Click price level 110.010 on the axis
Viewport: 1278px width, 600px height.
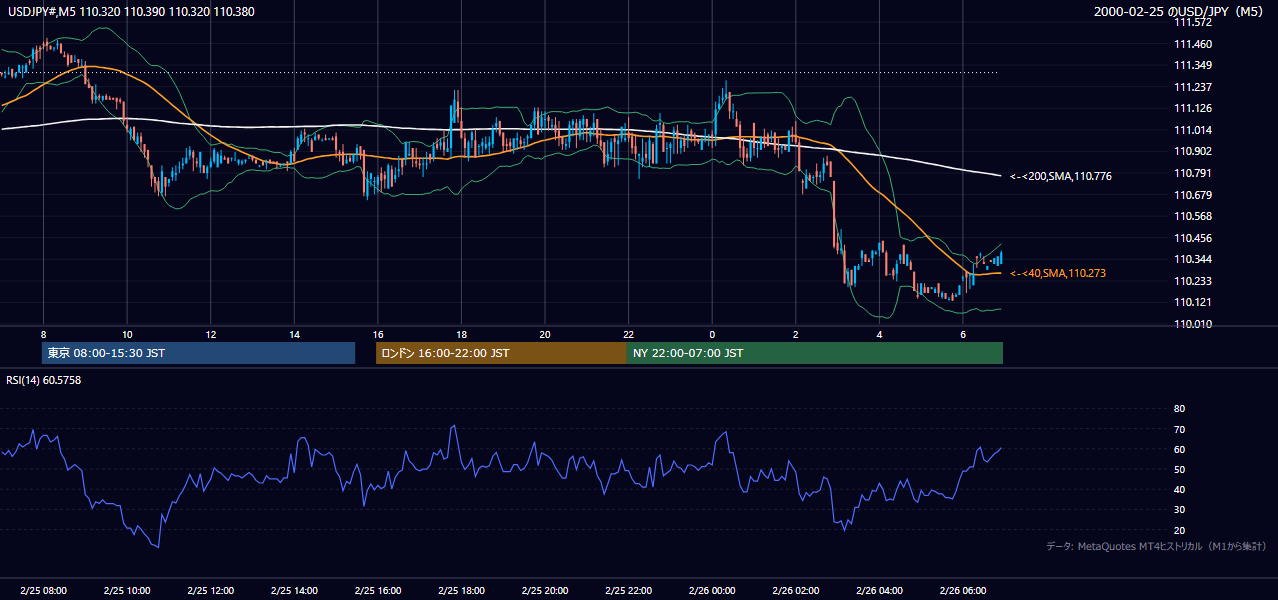1192,324
